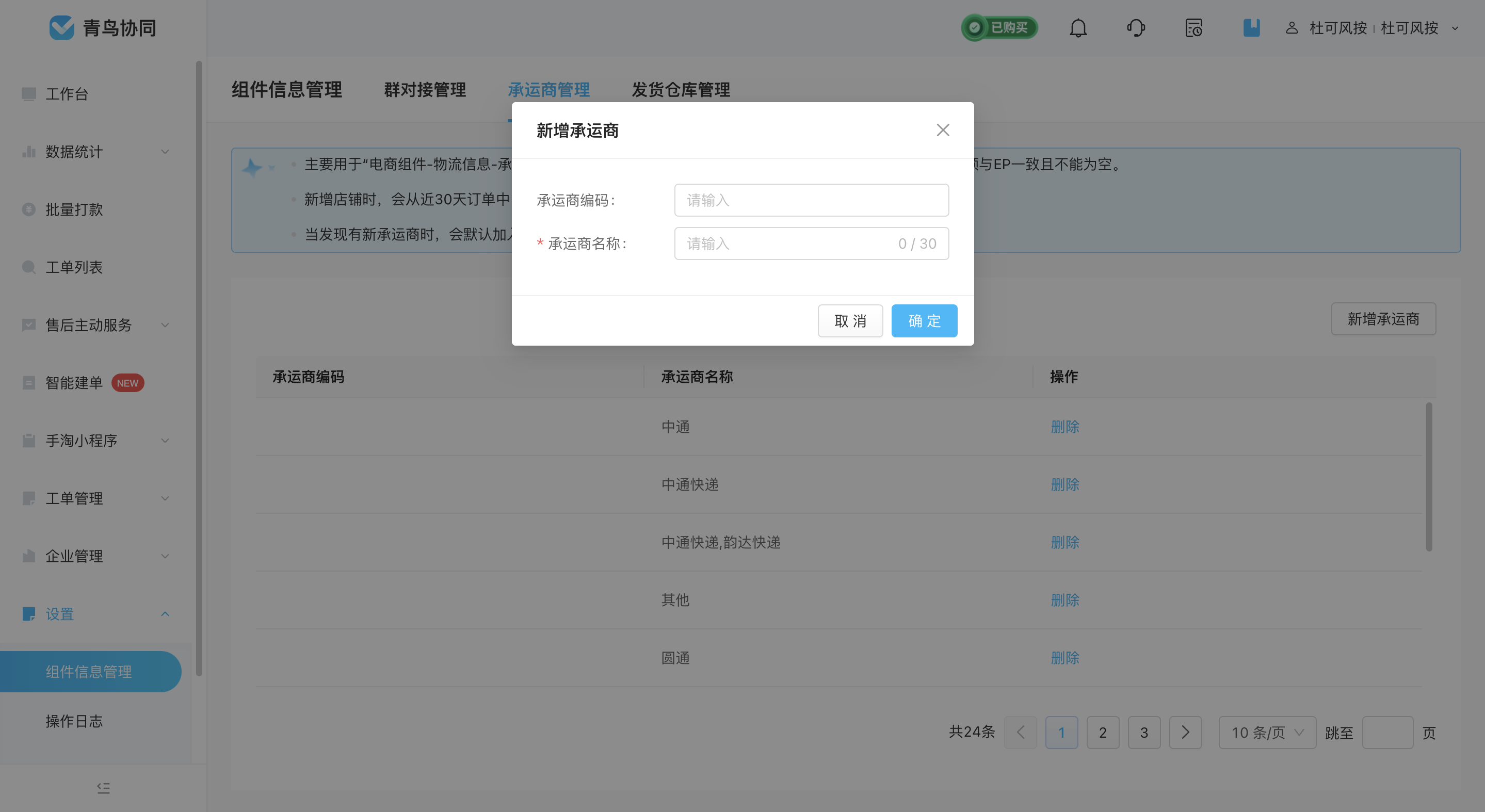Click the sidebar vertical scrollbar

tap(200, 368)
